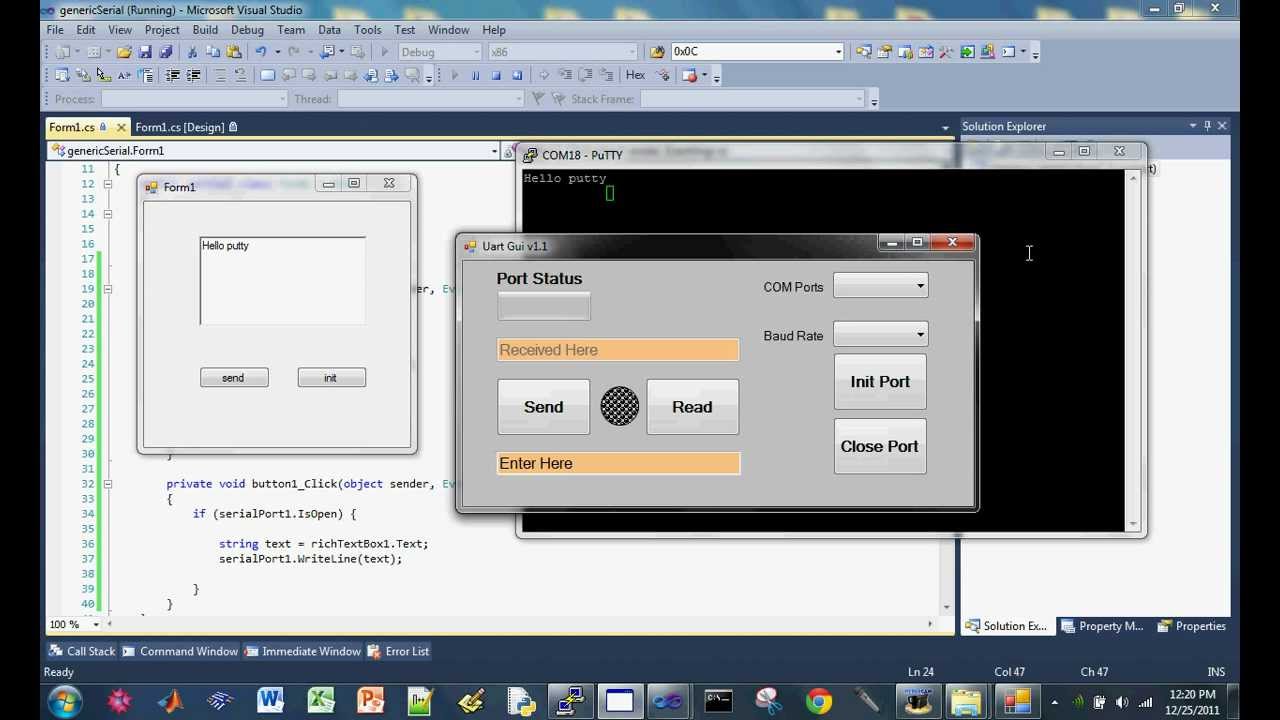
Task: Click the Hello putty text box in Form1
Action: [x=283, y=281]
